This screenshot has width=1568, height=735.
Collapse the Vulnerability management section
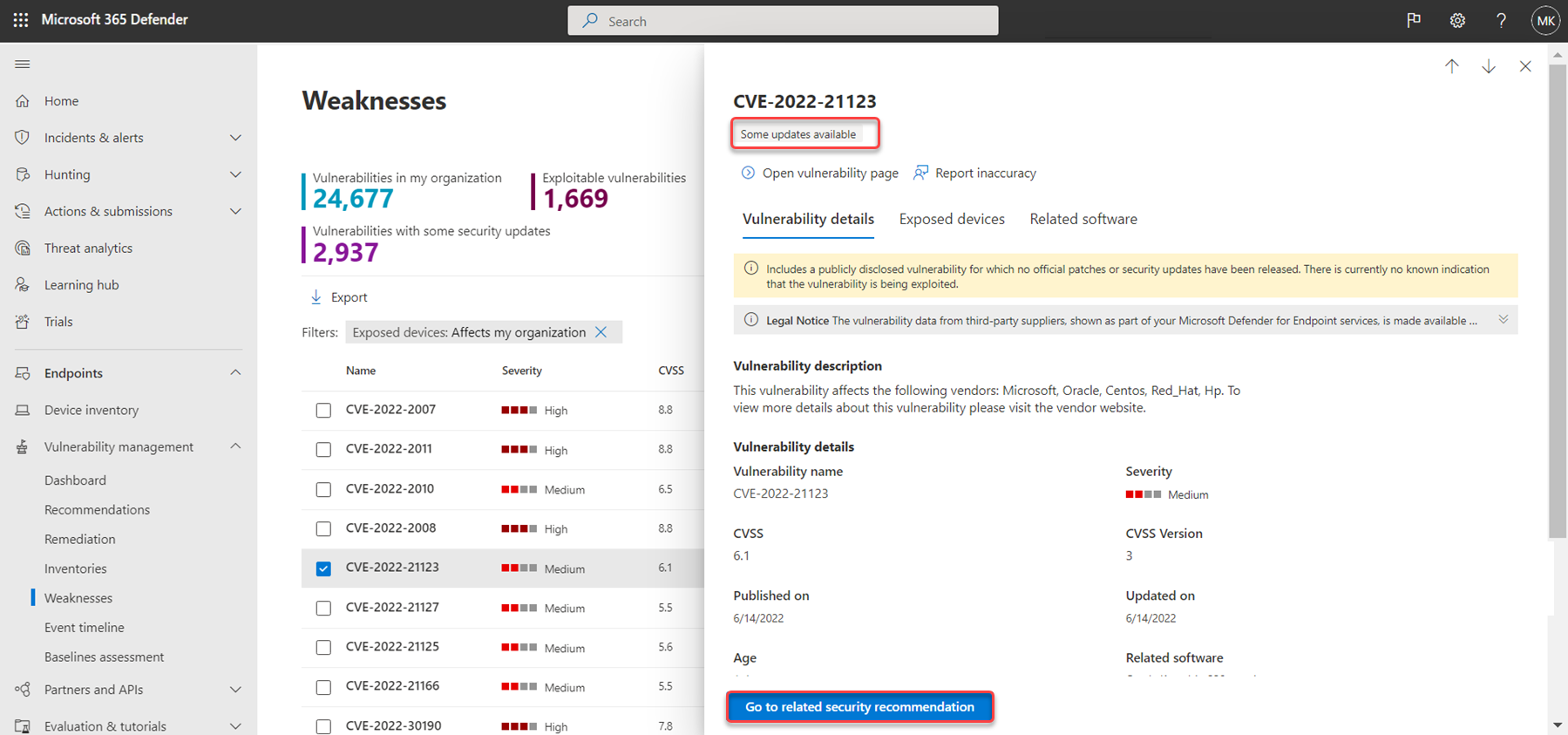(x=235, y=446)
